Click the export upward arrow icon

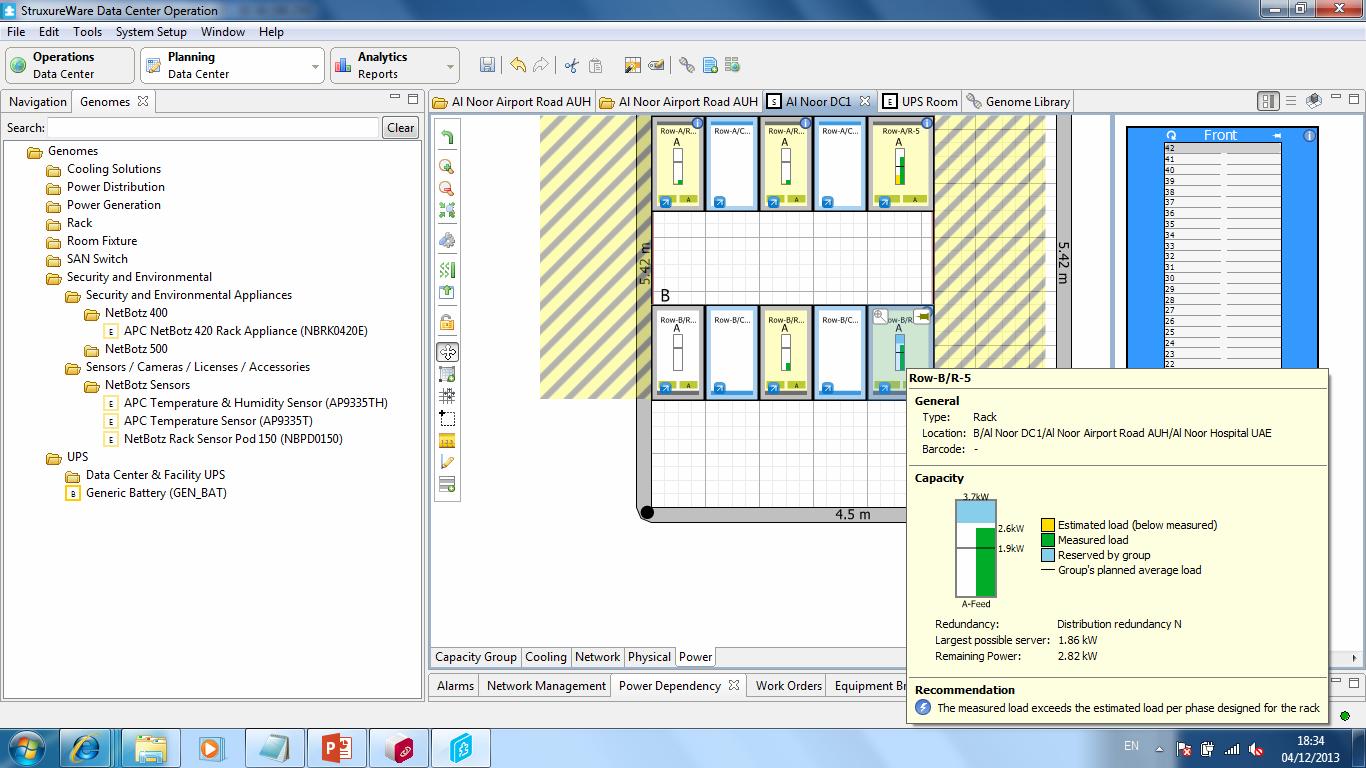(447, 292)
